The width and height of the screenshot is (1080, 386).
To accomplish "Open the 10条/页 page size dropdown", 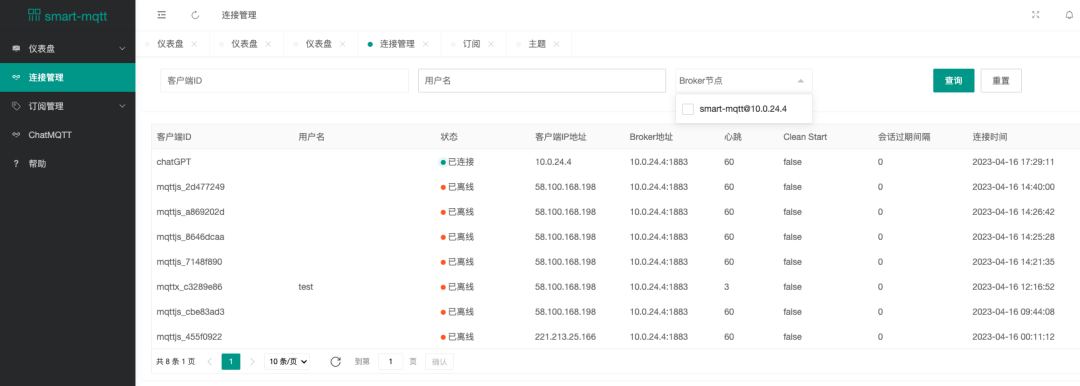I will pos(287,361).
